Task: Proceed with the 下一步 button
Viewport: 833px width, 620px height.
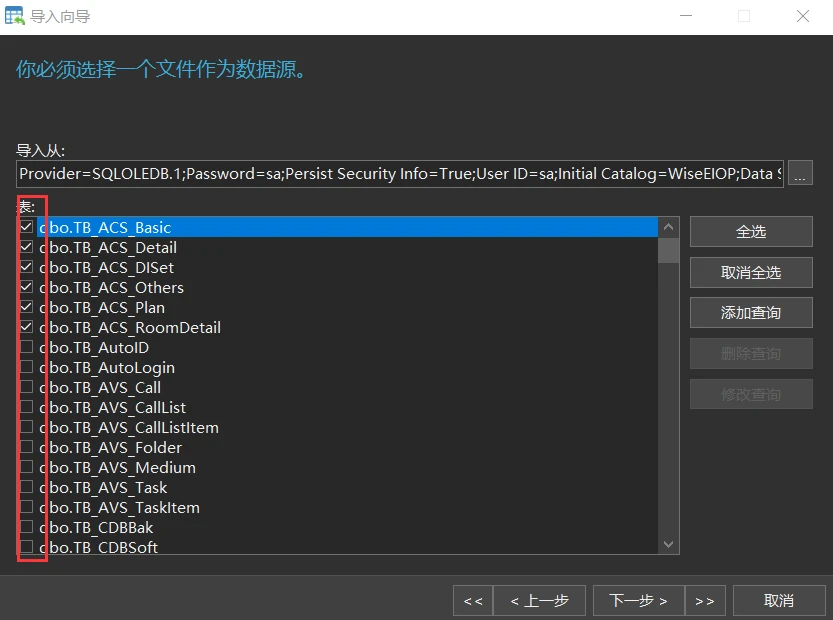Action: tap(639, 601)
